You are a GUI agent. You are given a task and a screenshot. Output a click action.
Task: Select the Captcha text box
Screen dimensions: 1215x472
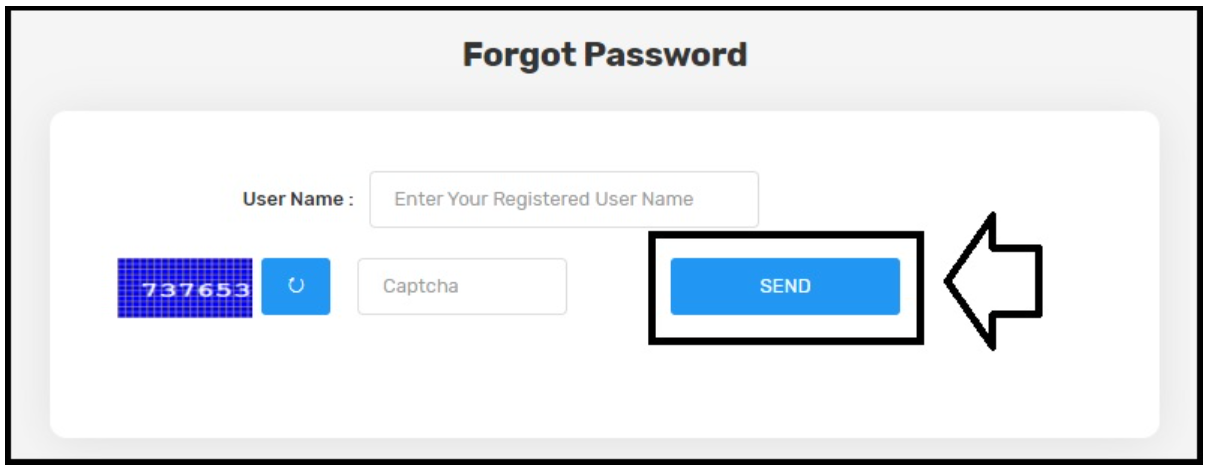(462, 286)
